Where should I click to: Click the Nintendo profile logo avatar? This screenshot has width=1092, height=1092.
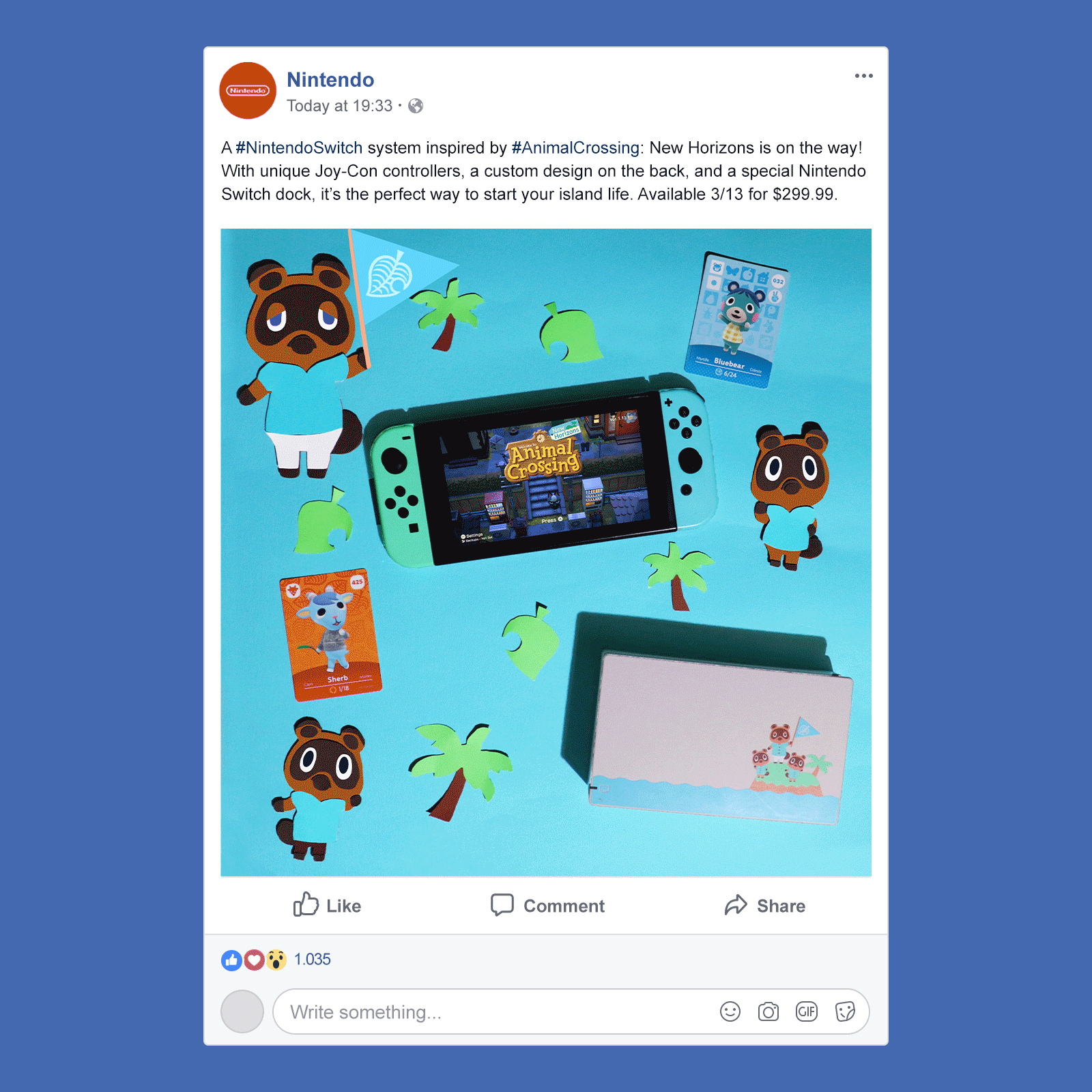pos(248,90)
